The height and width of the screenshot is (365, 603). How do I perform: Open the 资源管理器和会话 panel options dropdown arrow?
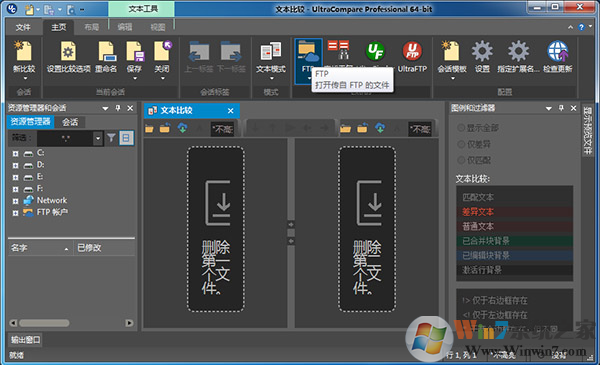[x=105, y=108]
